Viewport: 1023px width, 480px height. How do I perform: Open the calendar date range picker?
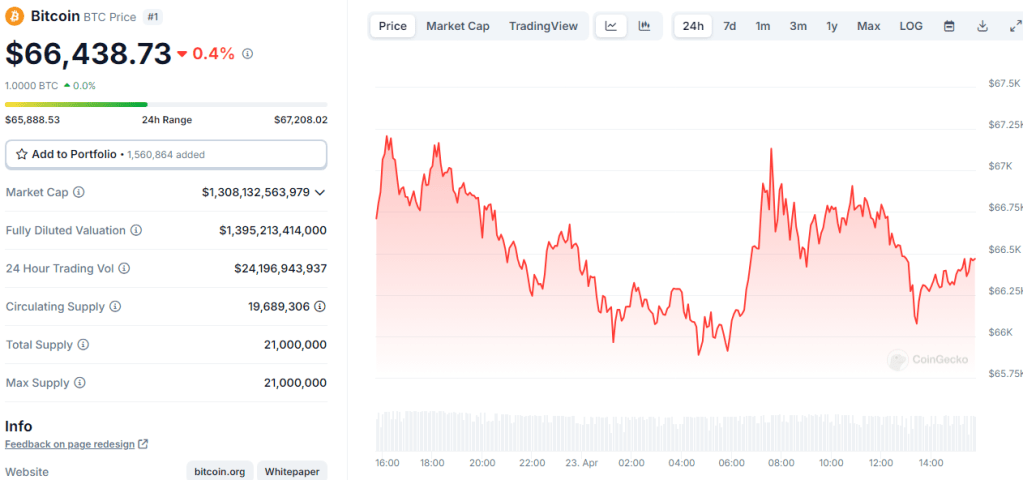949,26
